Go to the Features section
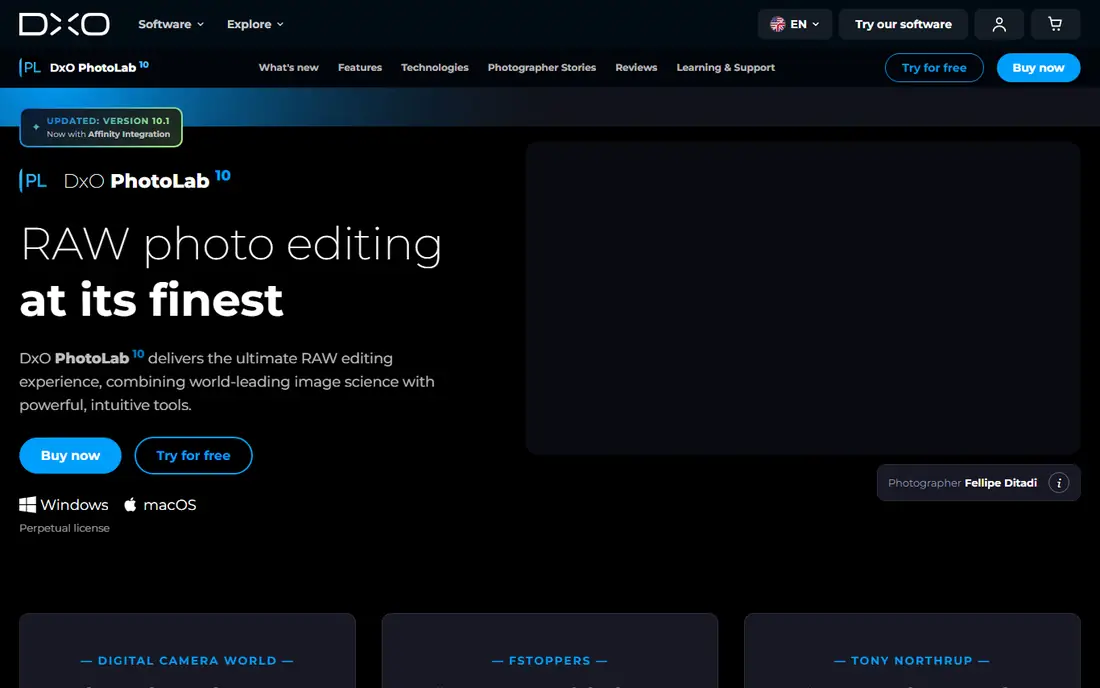Image resolution: width=1100 pixels, height=688 pixels. click(360, 67)
